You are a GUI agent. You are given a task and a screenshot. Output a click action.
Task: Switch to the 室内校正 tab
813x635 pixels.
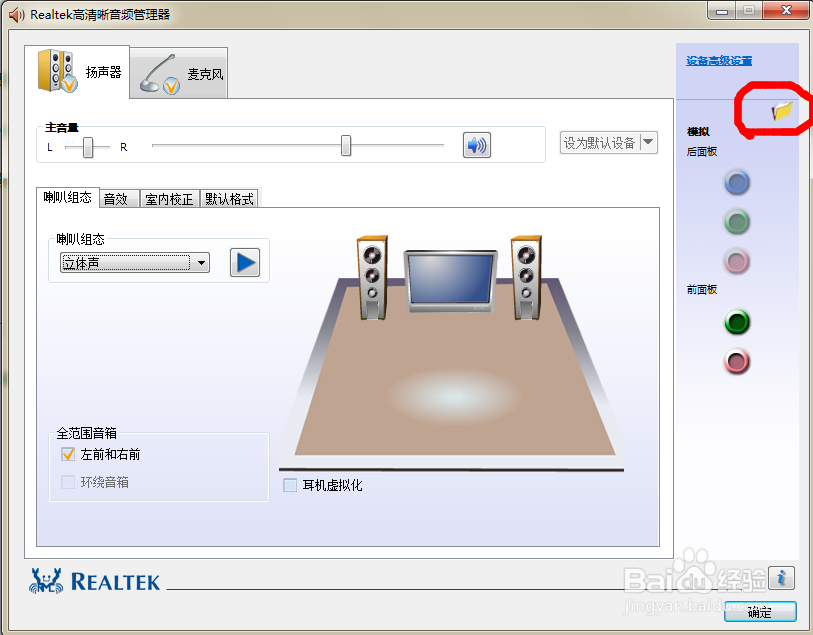click(x=169, y=197)
